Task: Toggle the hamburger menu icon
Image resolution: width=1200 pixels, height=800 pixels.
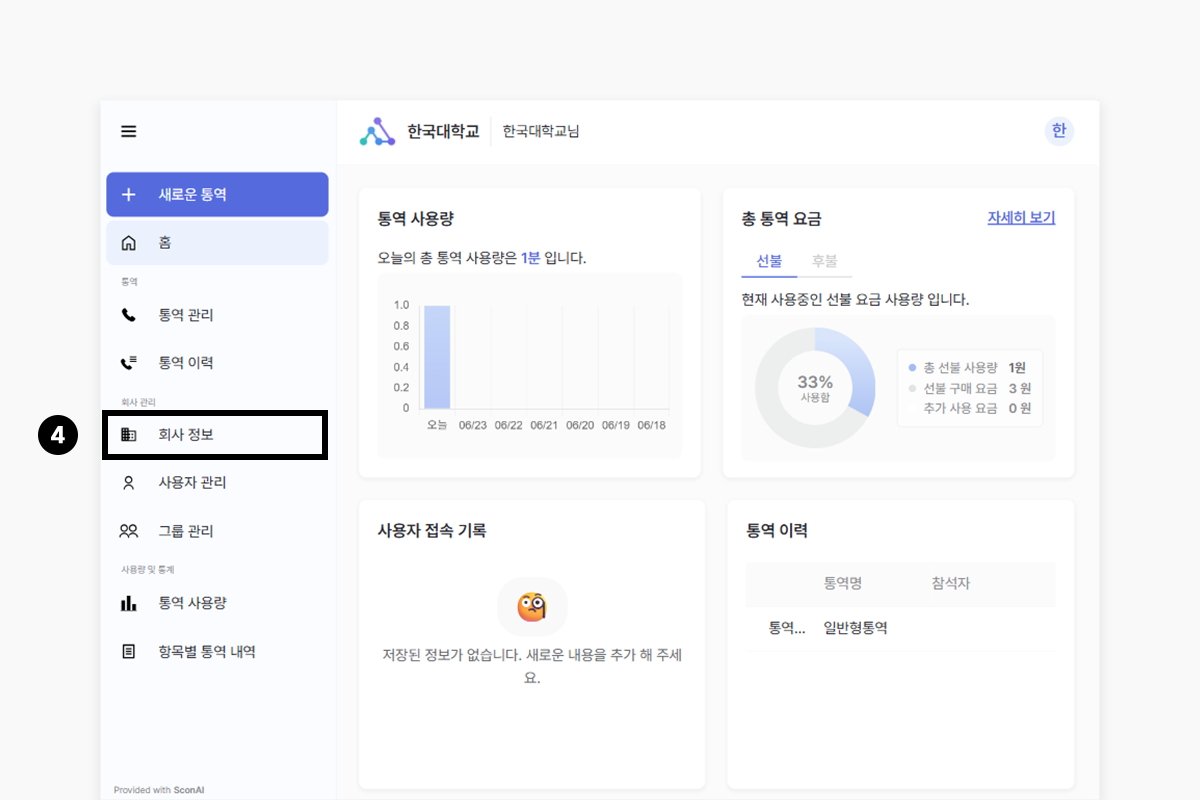Action: [129, 131]
